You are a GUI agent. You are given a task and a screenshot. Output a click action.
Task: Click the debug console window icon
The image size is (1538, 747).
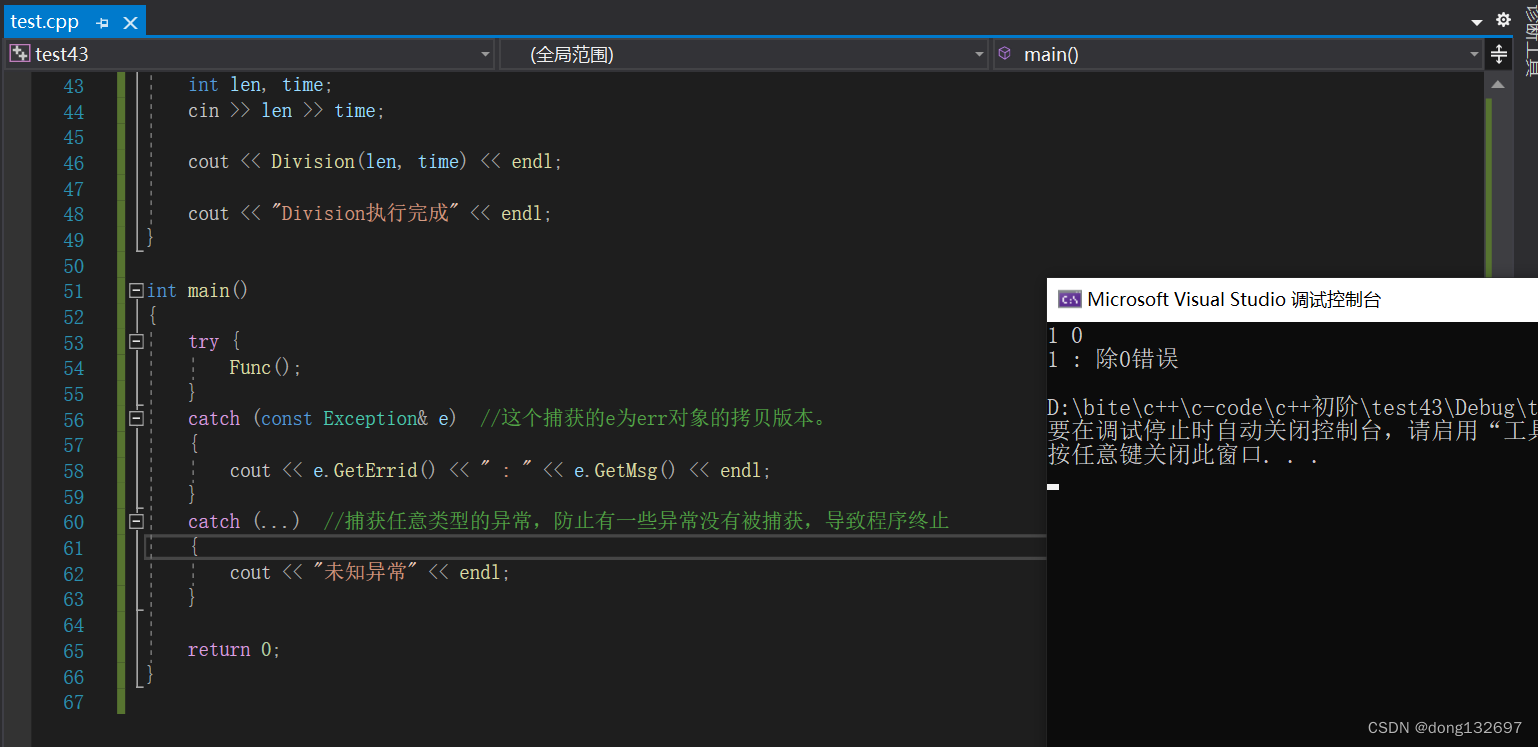pyautogui.click(x=1069, y=299)
